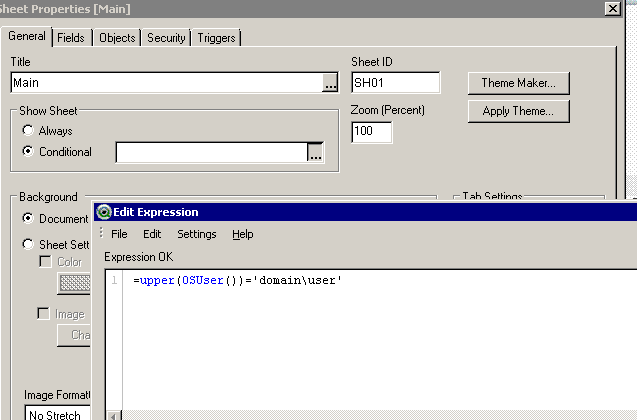Click the left scroll arrow of expression editor
The height and width of the screenshot is (420, 637).
(114, 416)
